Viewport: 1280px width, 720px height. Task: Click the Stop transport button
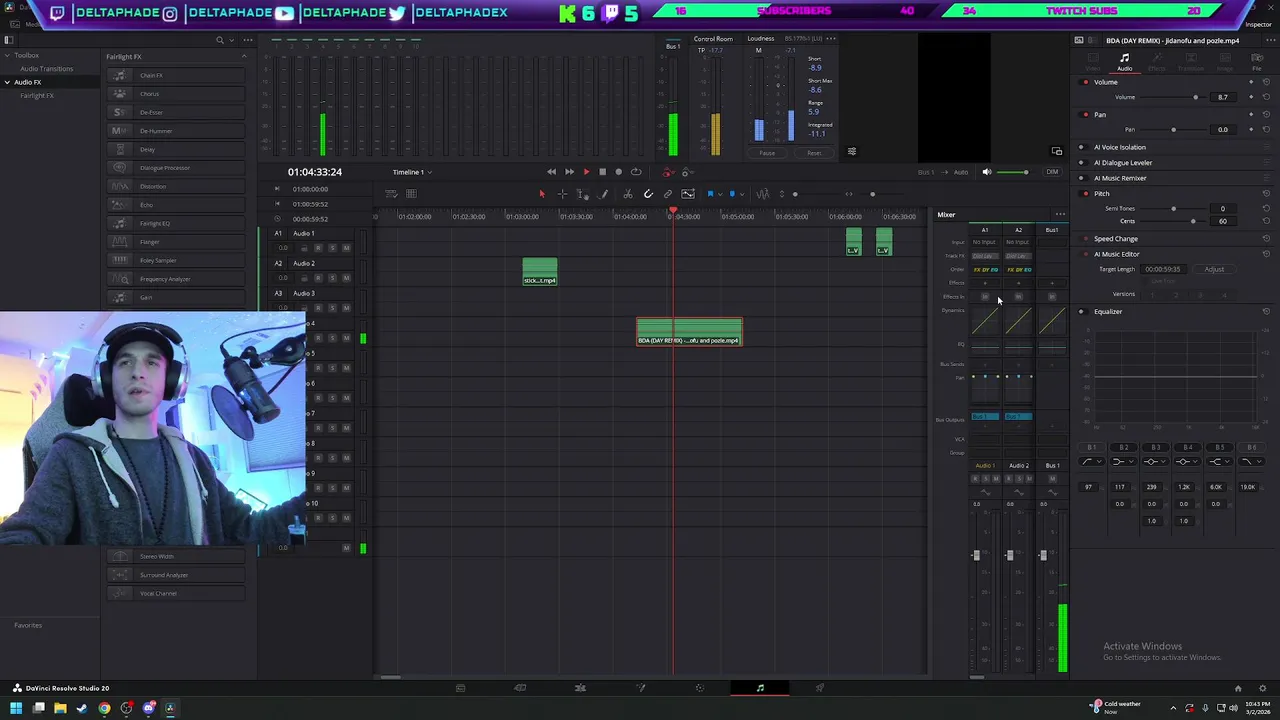[602, 172]
